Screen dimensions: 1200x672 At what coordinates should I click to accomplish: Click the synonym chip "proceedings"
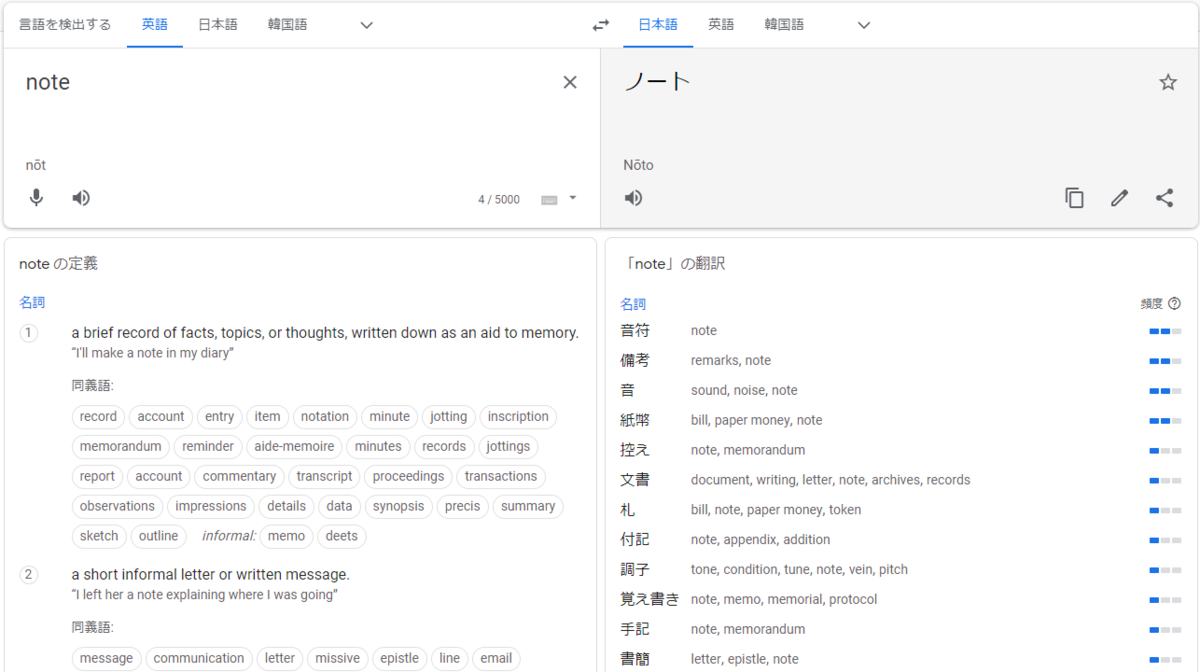click(408, 477)
